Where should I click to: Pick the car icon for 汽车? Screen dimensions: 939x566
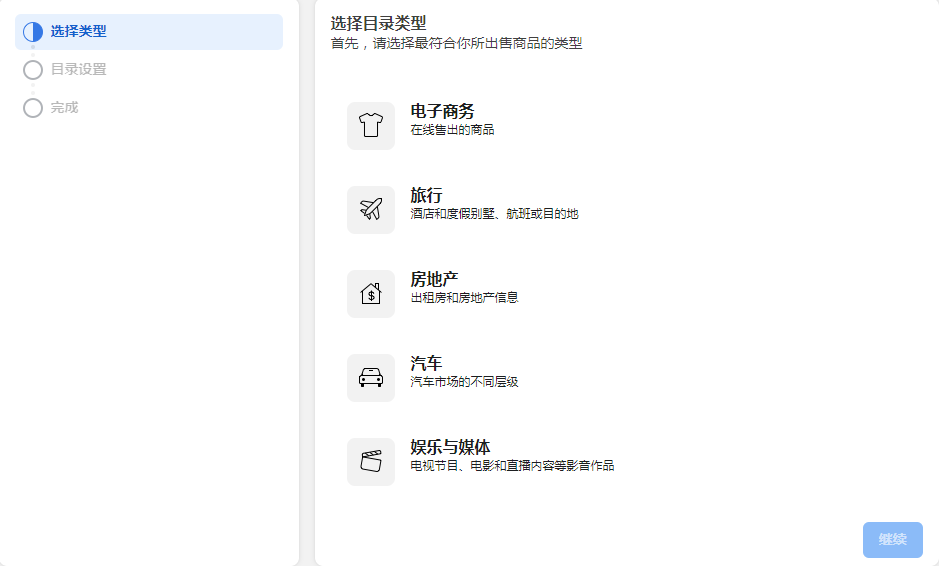371,378
